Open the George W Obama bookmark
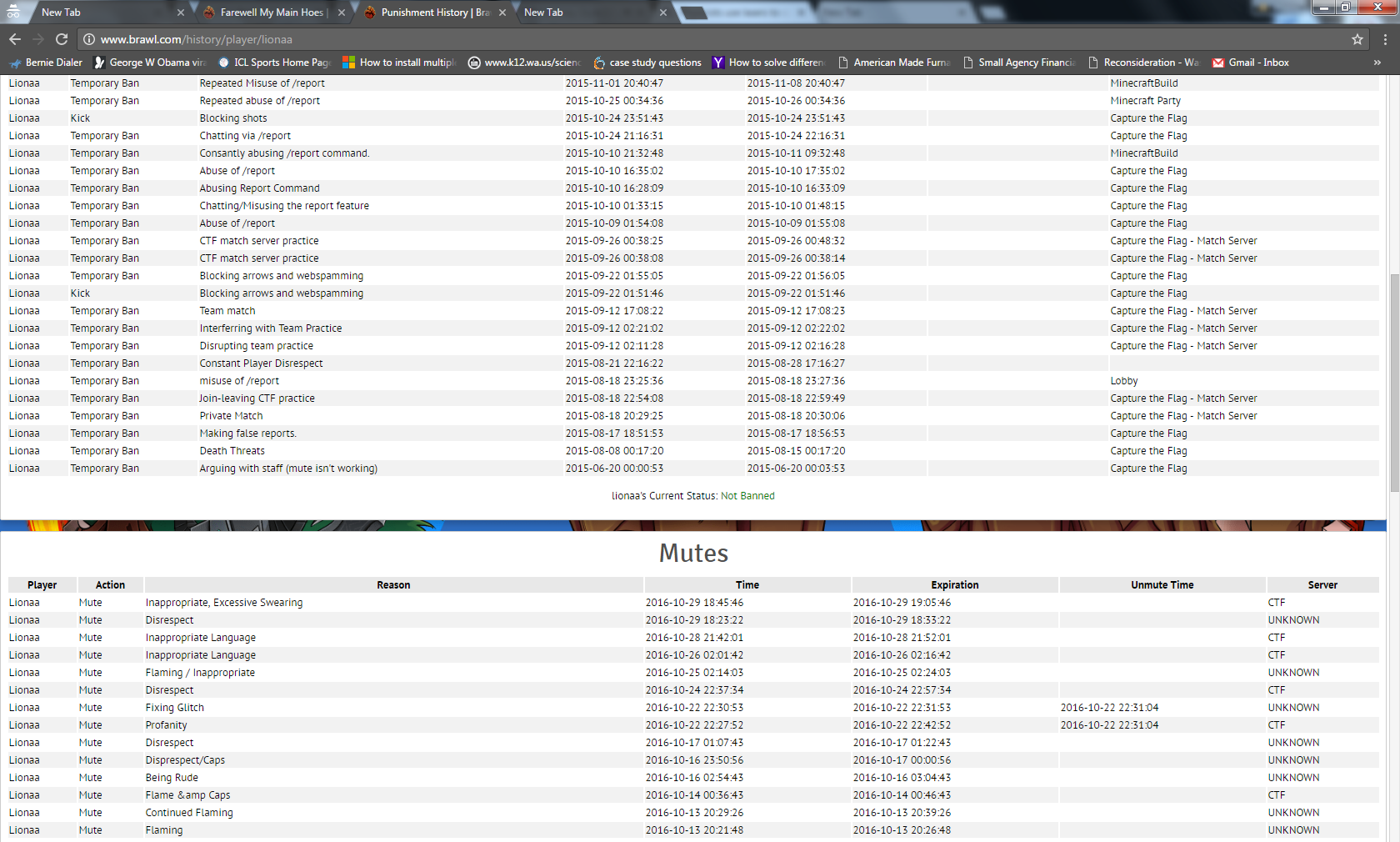The image size is (1400, 842). (149, 63)
